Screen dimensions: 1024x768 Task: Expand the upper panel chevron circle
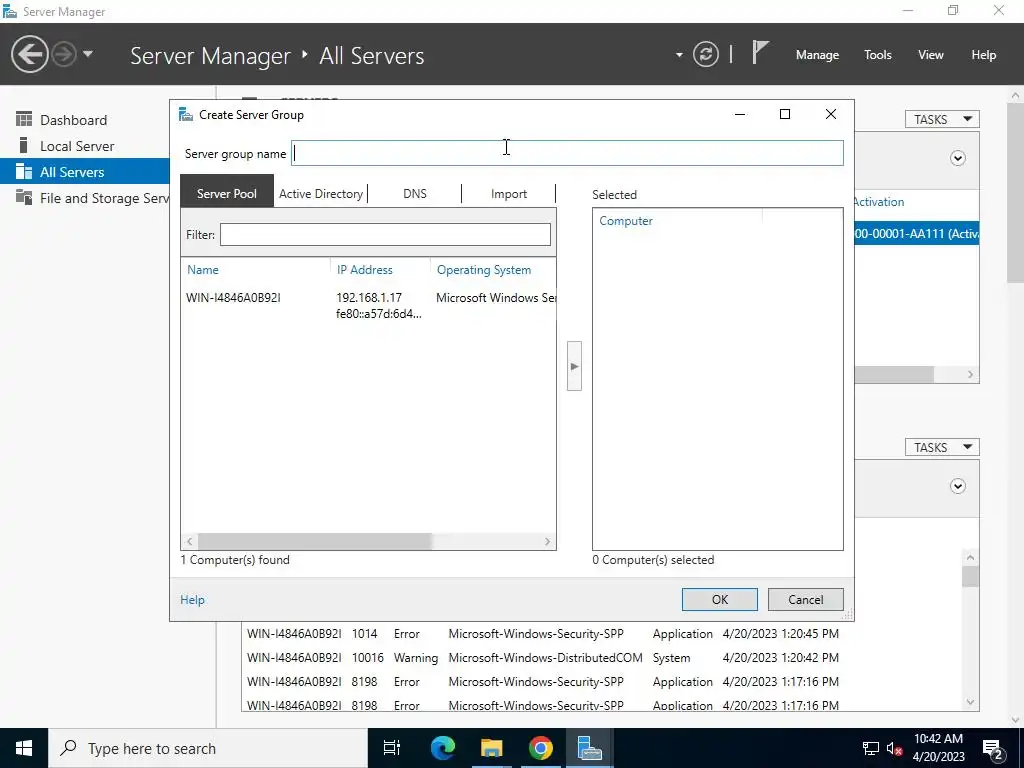tap(957, 158)
